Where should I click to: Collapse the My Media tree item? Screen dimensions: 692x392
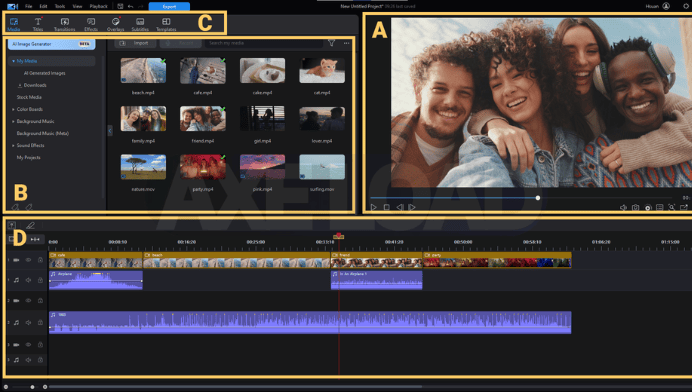[x=13, y=61]
